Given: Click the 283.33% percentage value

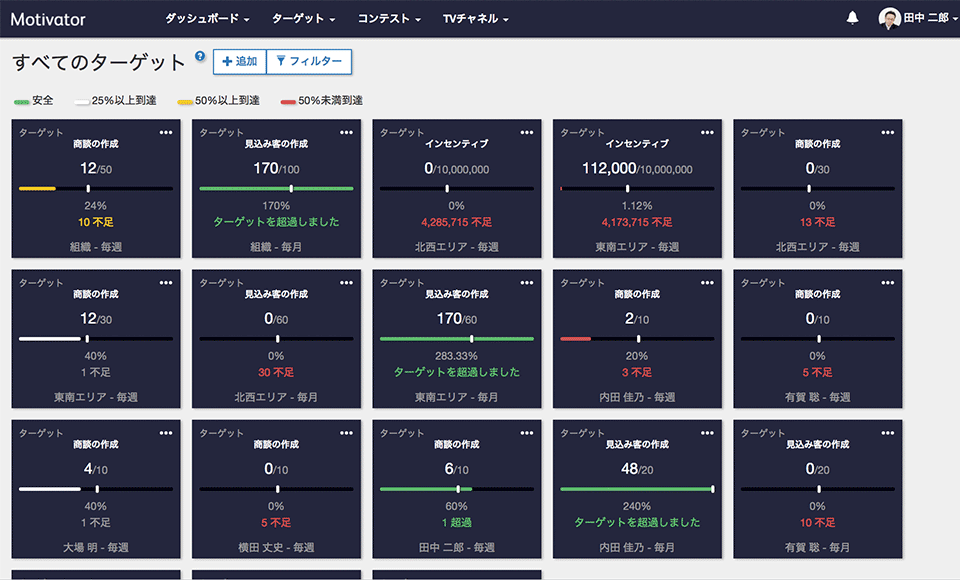Looking at the screenshot, I should click(457, 356).
